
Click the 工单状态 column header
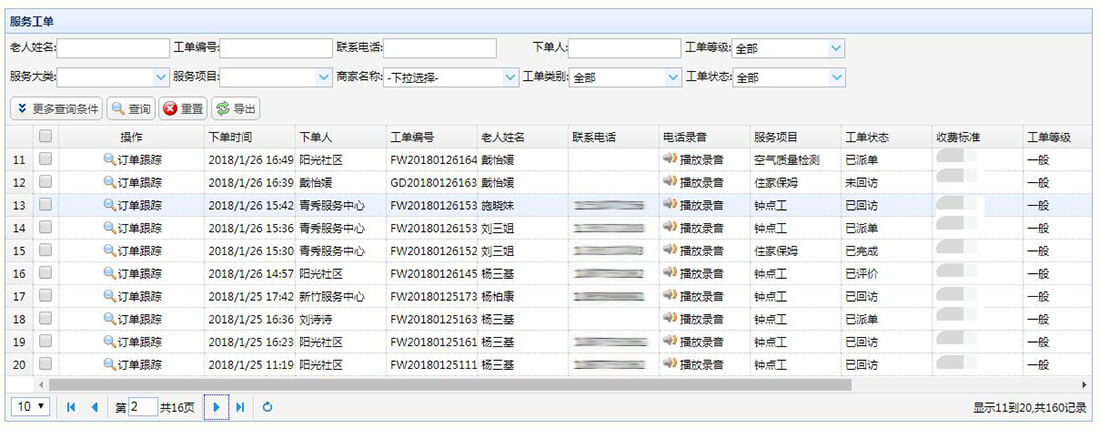coord(866,137)
